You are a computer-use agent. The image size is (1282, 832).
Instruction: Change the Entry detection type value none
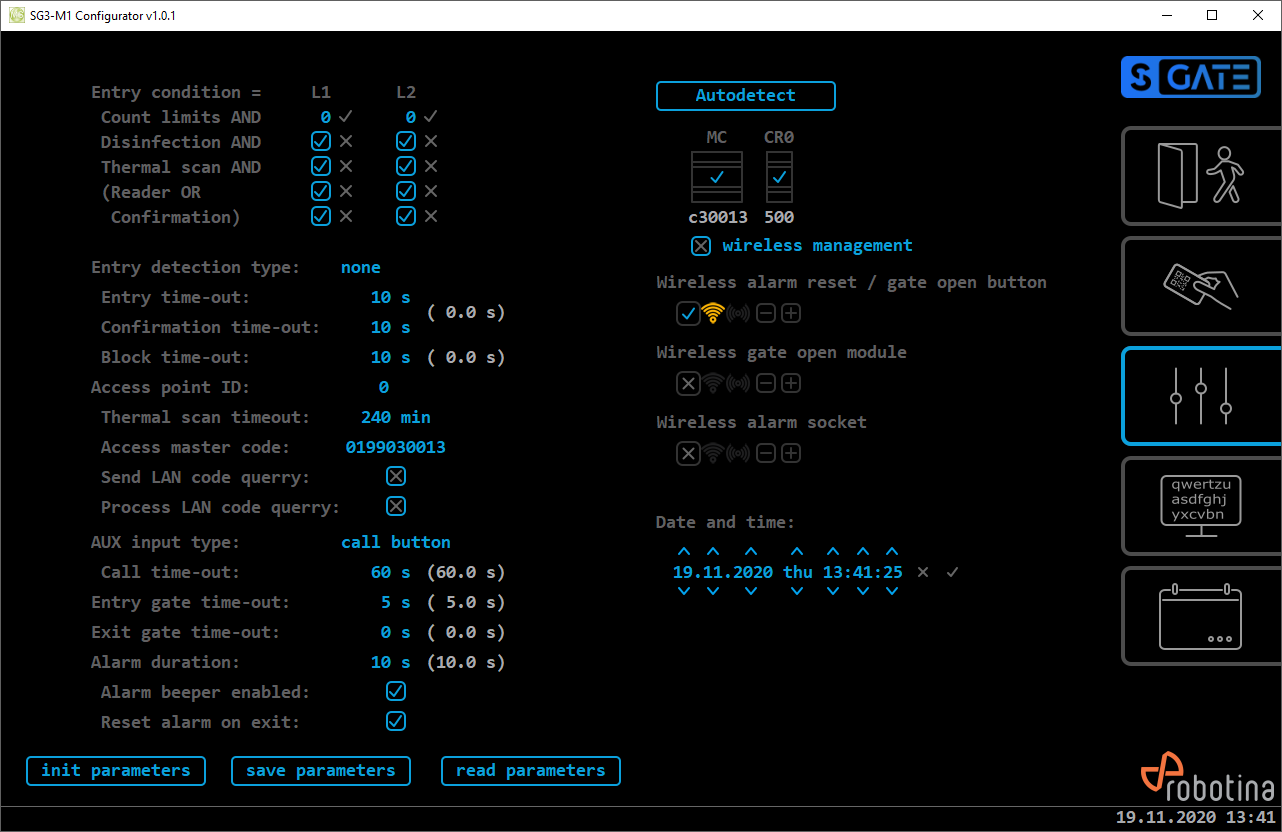pos(360,267)
